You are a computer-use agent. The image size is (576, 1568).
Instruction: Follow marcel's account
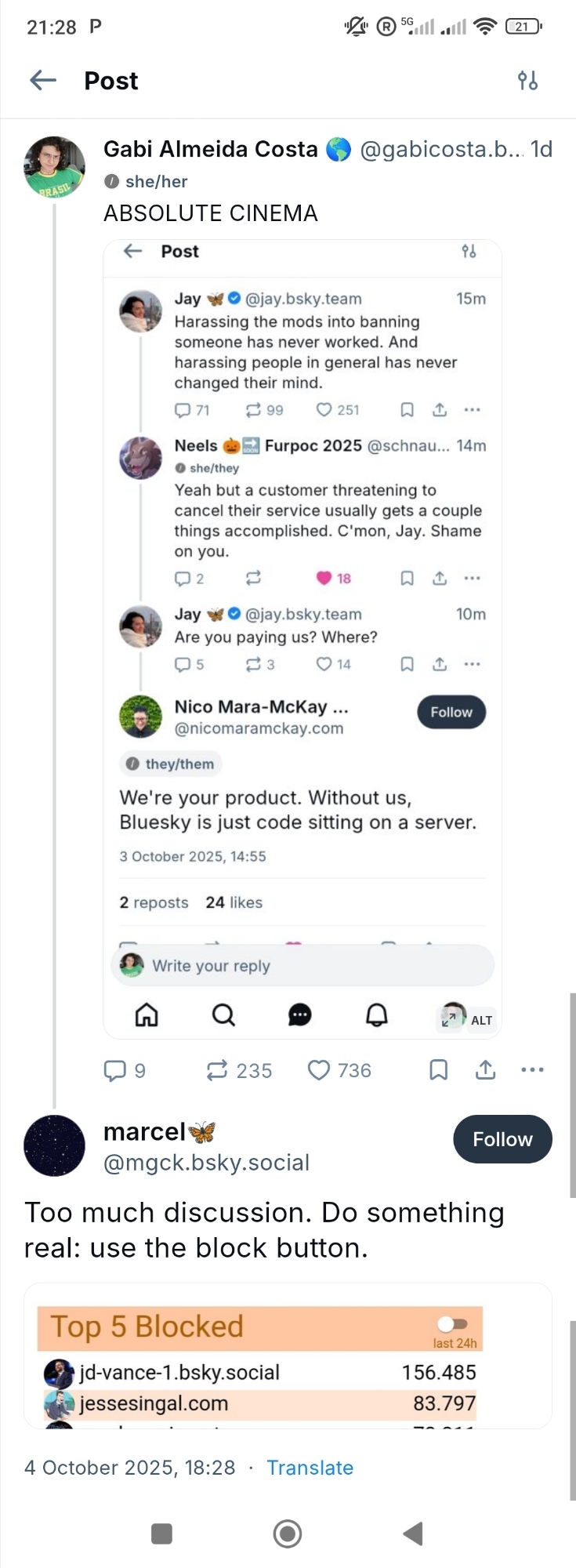[x=502, y=1139]
